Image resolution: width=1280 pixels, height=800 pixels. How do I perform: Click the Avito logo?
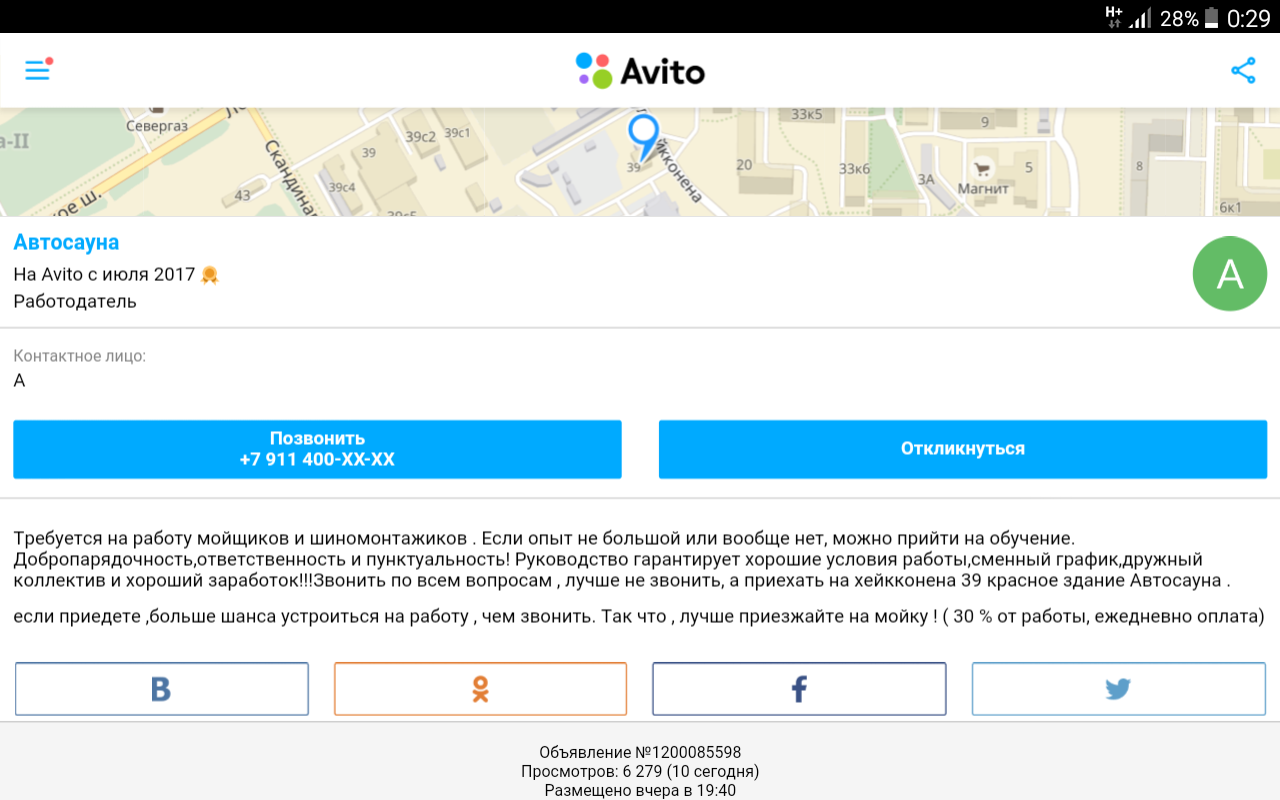pos(640,71)
